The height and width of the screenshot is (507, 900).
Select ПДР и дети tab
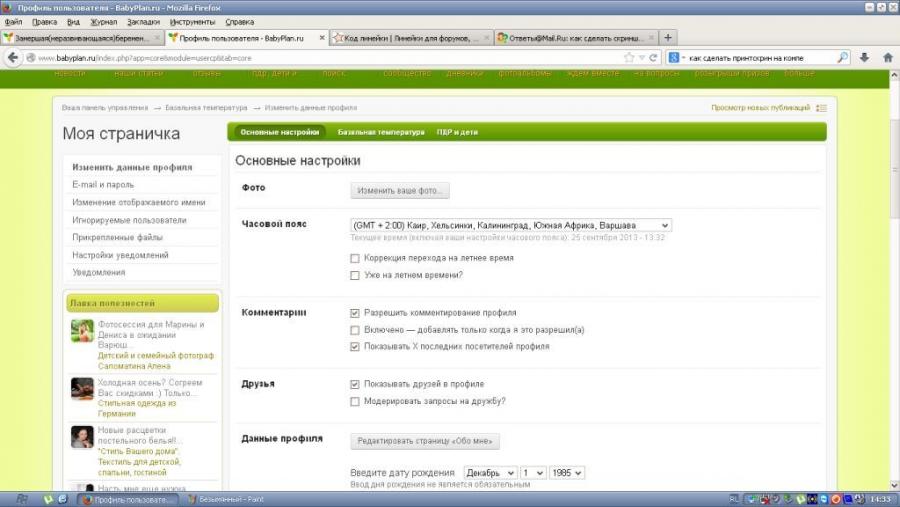click(457, 132)
